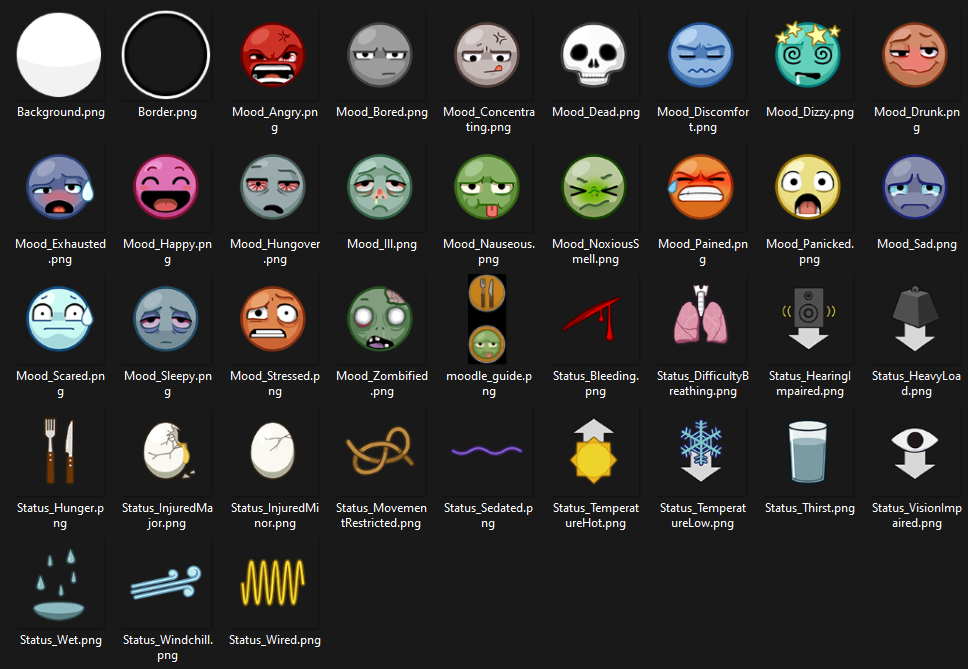
Task: Click the Mood_Zombified zombie face icon
Action: [380, 319]
